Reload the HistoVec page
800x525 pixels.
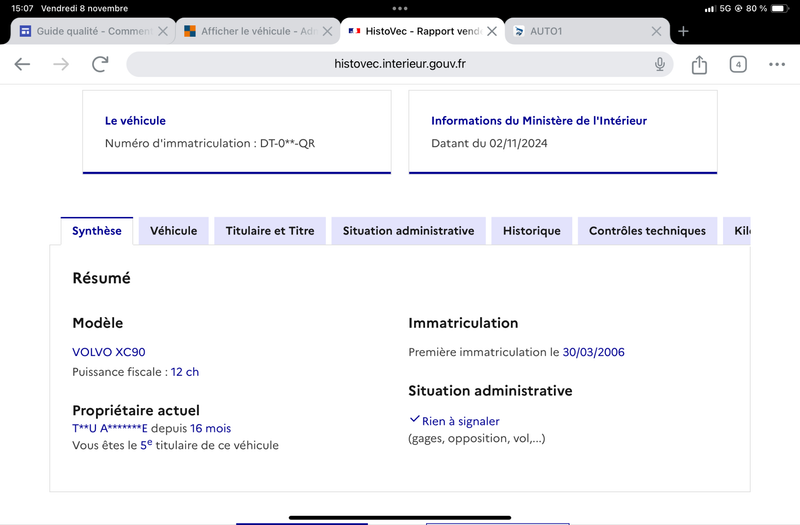click(100, 64)
